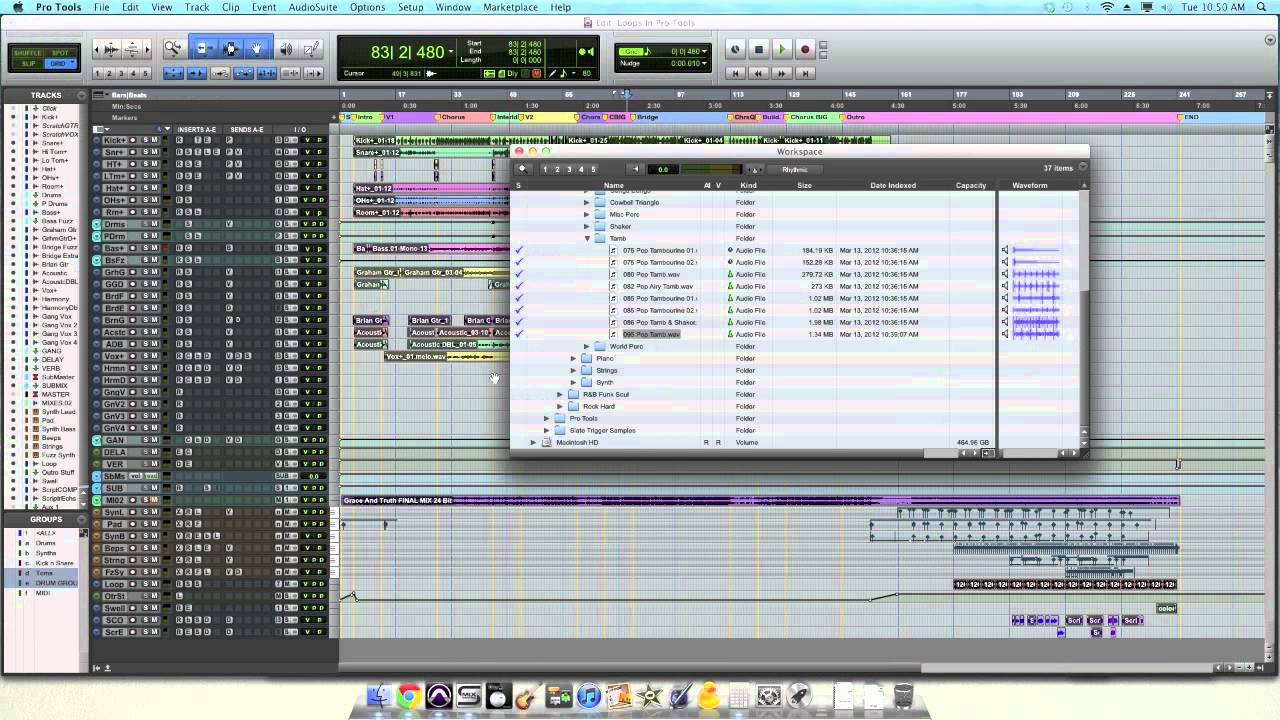Screen dimensions: 1280x720
Task: Open the Rhythmic elastic audio selector
Action: pyautogui.click(x=795, y=169)
